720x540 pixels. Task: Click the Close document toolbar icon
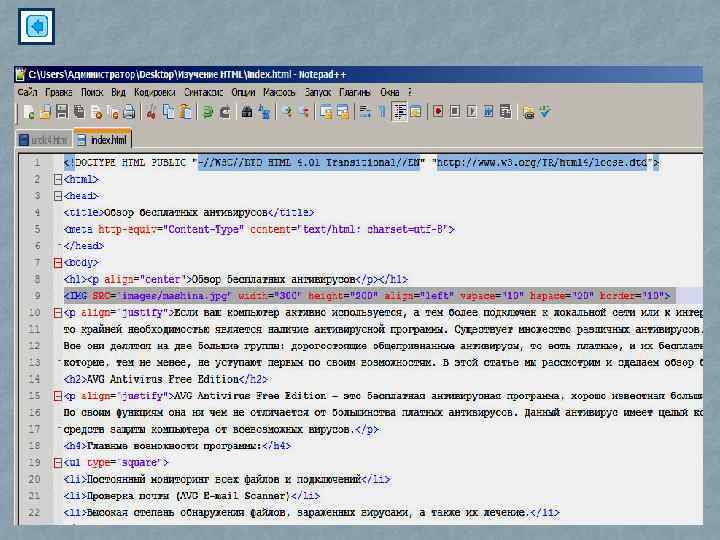pyautogui.click(x=96, y=112)
